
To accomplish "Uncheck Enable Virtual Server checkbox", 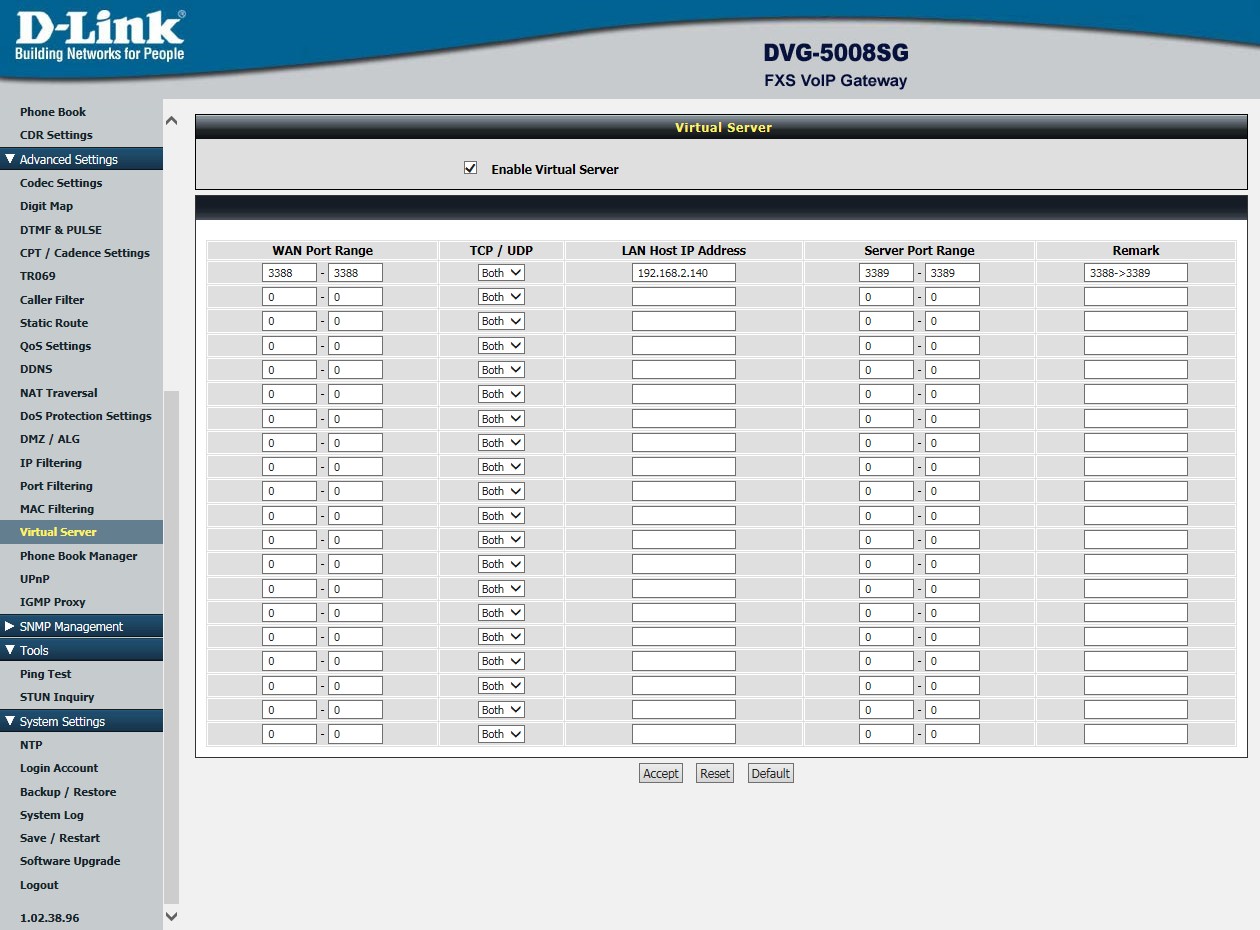I will 471,168.
